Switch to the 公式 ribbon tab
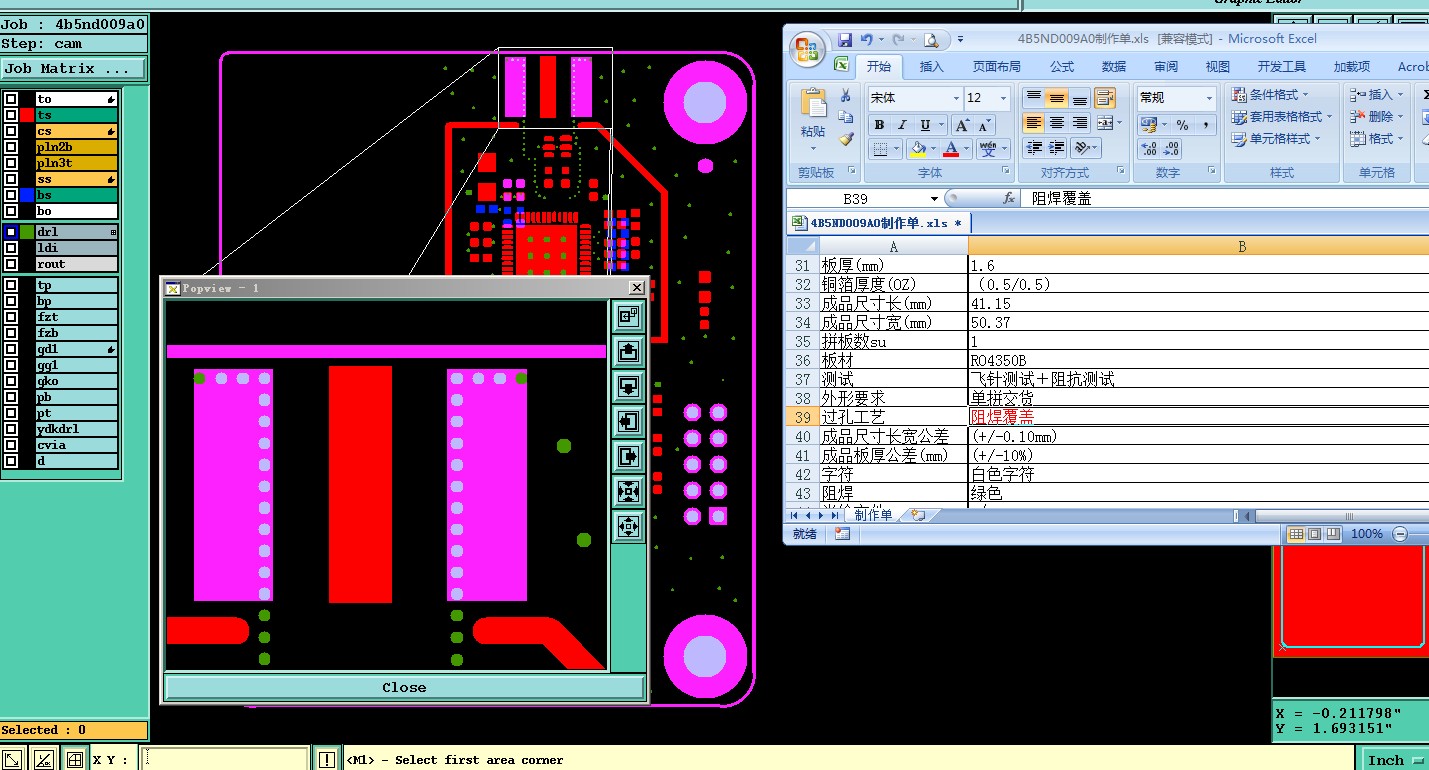 [1062, 67]
